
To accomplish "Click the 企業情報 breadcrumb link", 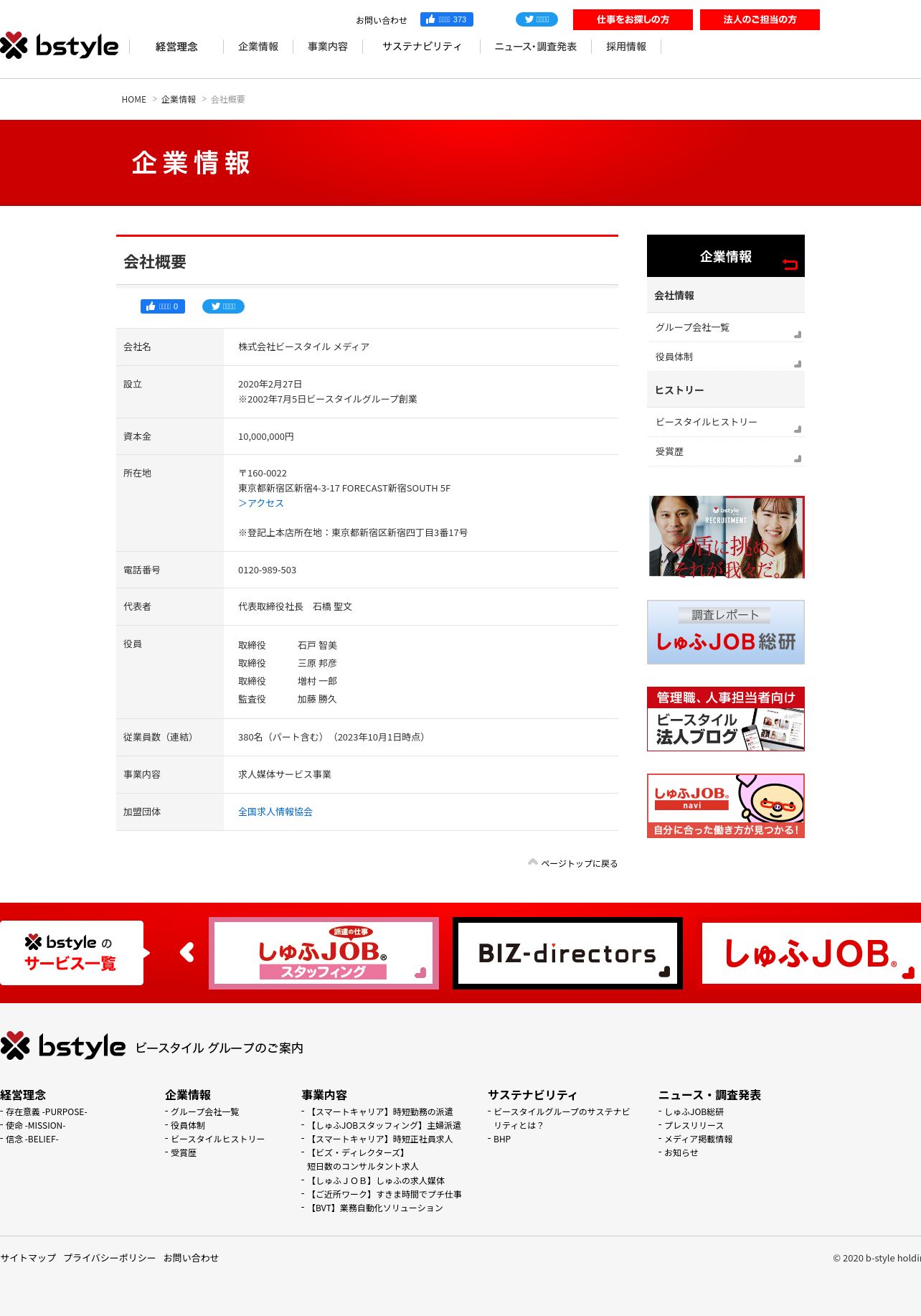I will click(179, 100).
